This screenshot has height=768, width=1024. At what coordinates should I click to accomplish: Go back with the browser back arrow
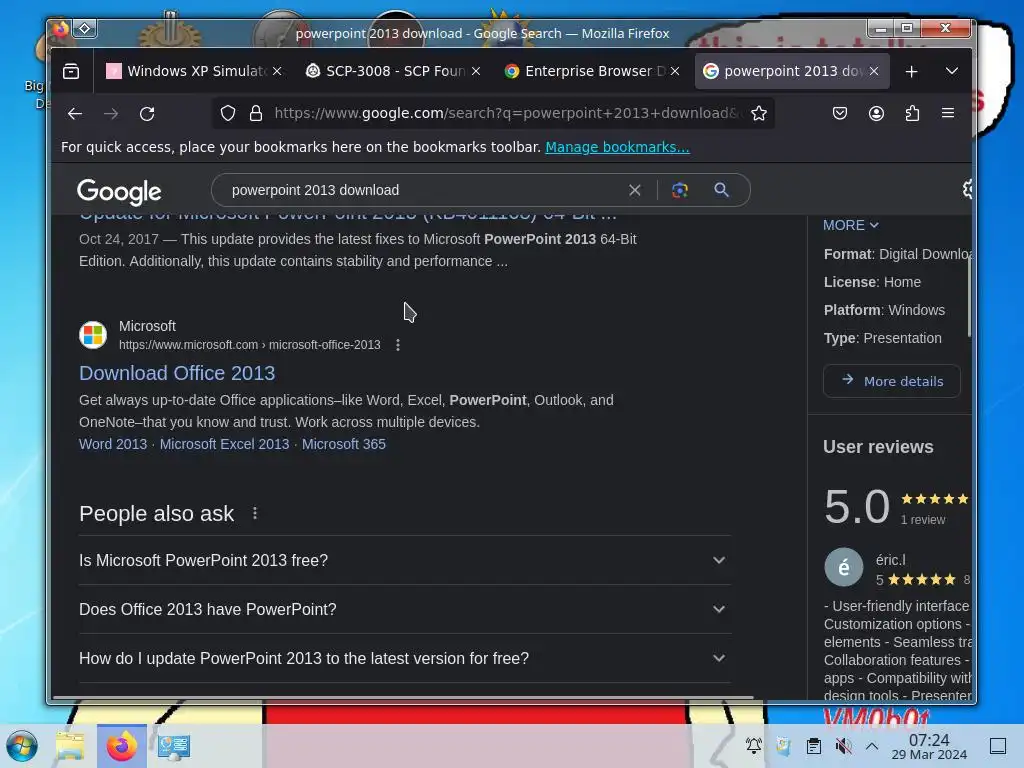74,114
